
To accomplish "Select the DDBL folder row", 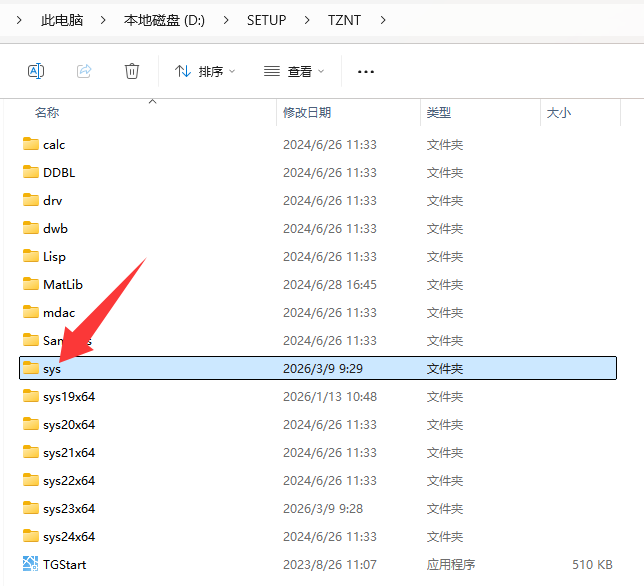I will (x=59, y=172).
